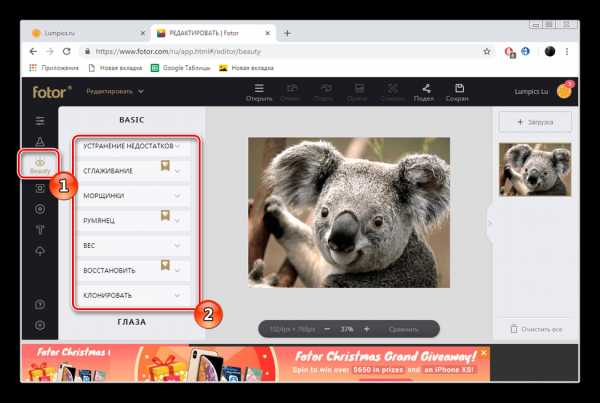Screen dimensions: 600x403
Task: Expand the Клонировать tool panel
Action: point(133,295)
